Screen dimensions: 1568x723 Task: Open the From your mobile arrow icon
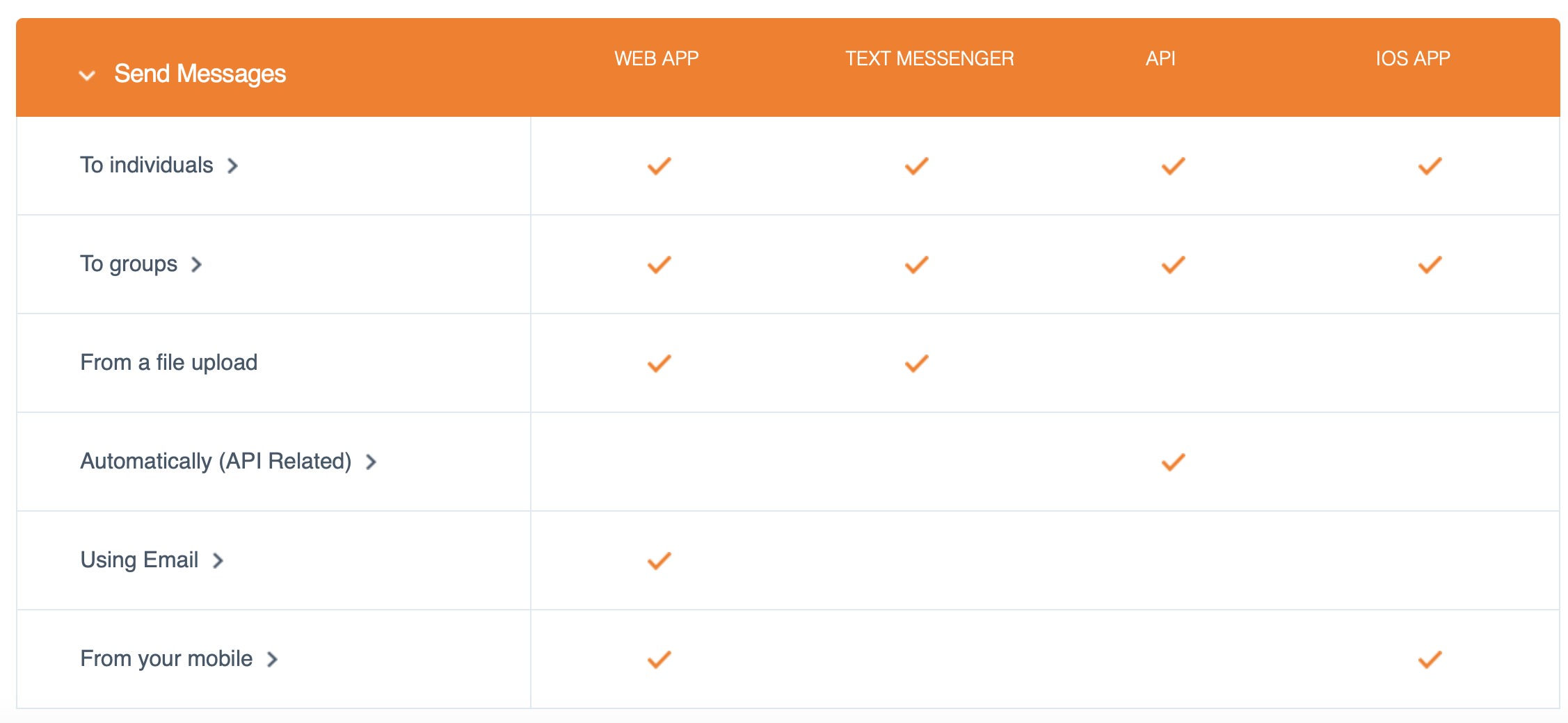pyautogui.click(x=273, y=660)
